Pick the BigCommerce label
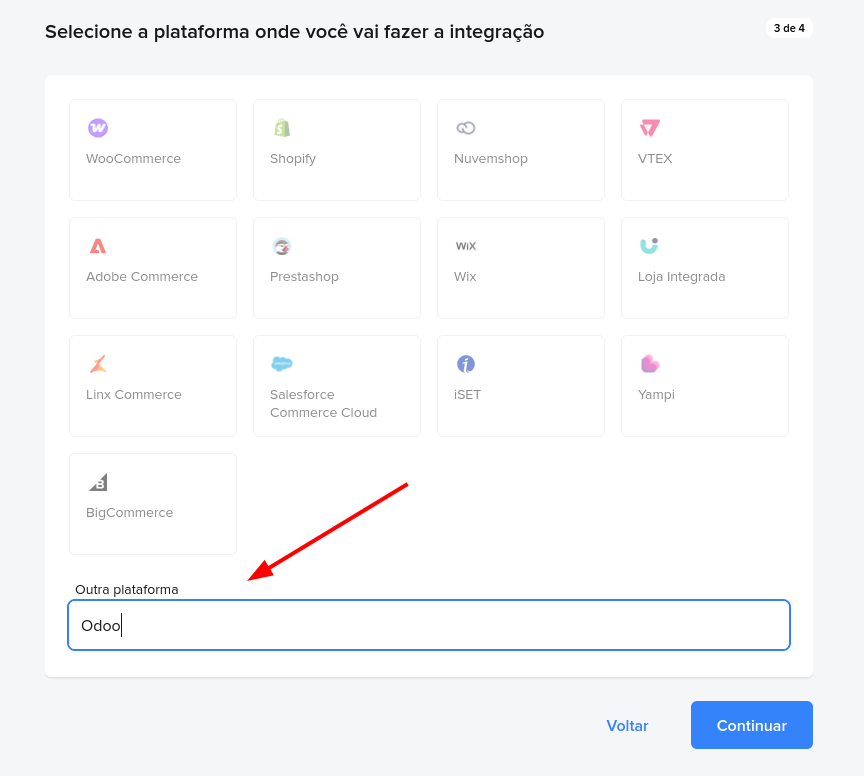Screen dimensions: 864x776 click(x=129, y=513)
